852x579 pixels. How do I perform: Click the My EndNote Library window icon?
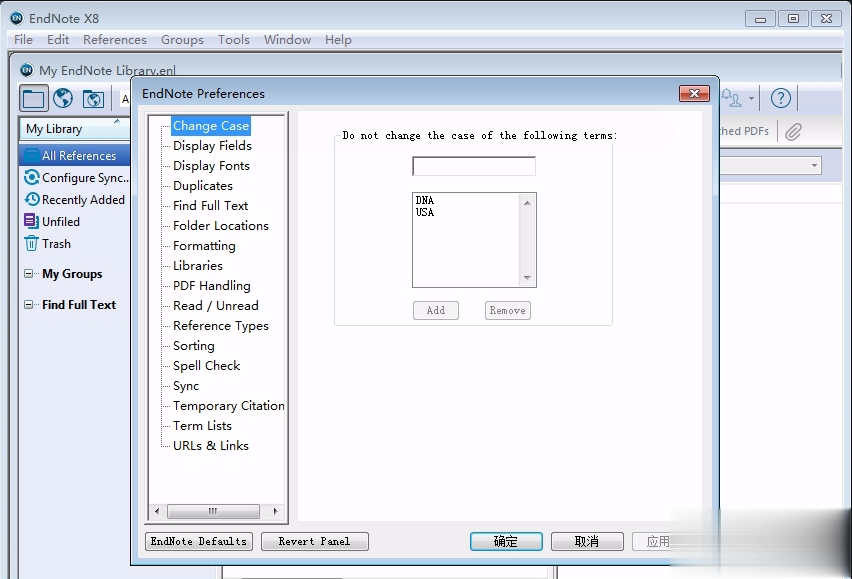point(27,70)
